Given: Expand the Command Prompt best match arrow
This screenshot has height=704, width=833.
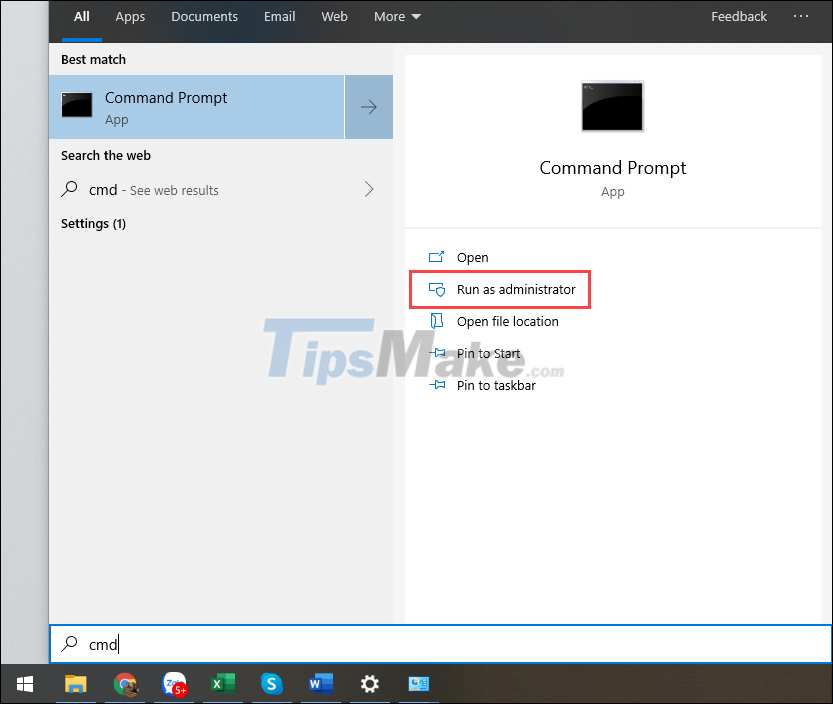Looking at the screenshot, I should (x=368, y=106).
